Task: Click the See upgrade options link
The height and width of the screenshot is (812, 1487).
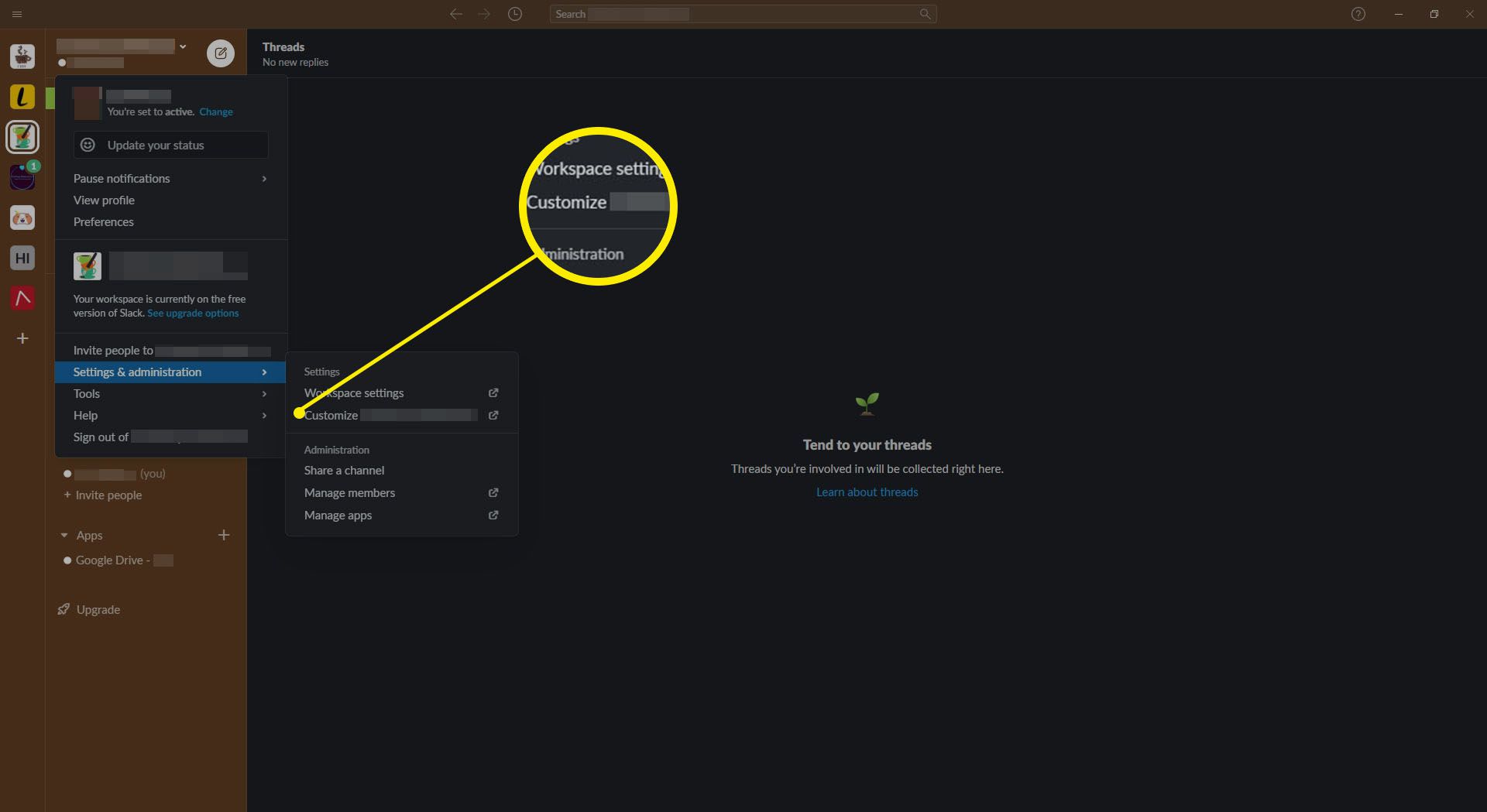Action: click(193, 313)
